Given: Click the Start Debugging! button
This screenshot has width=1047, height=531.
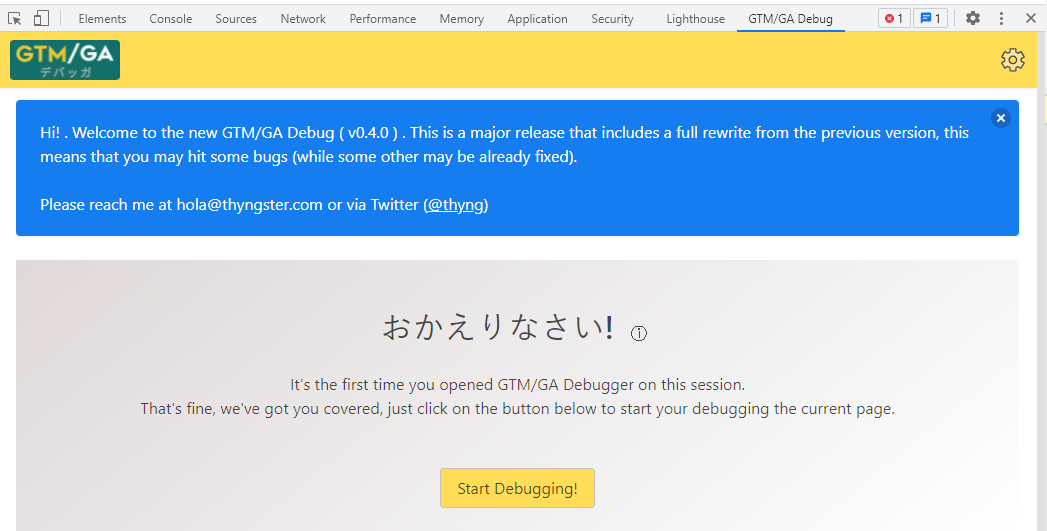Looking at the screenshot, I should (517, 488).
